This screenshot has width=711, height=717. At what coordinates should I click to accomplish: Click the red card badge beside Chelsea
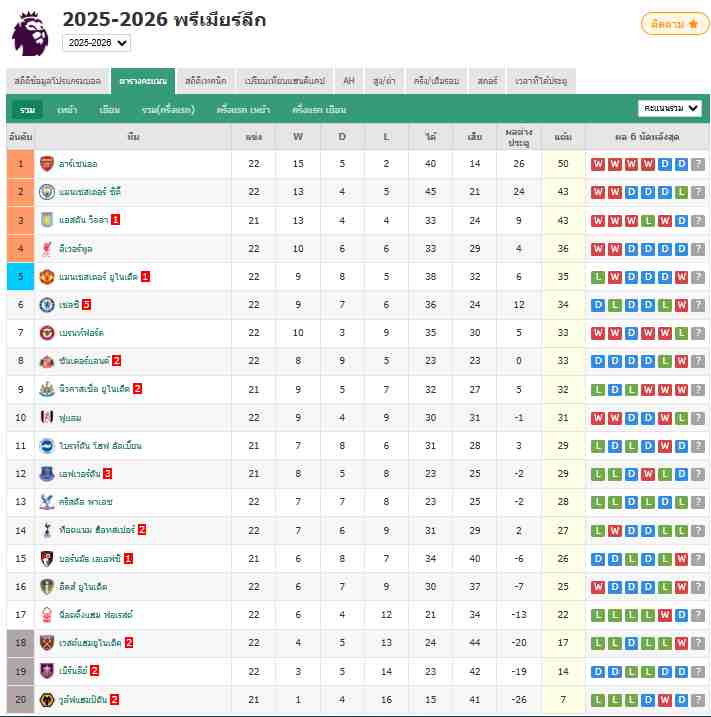(x=88, y=304)
